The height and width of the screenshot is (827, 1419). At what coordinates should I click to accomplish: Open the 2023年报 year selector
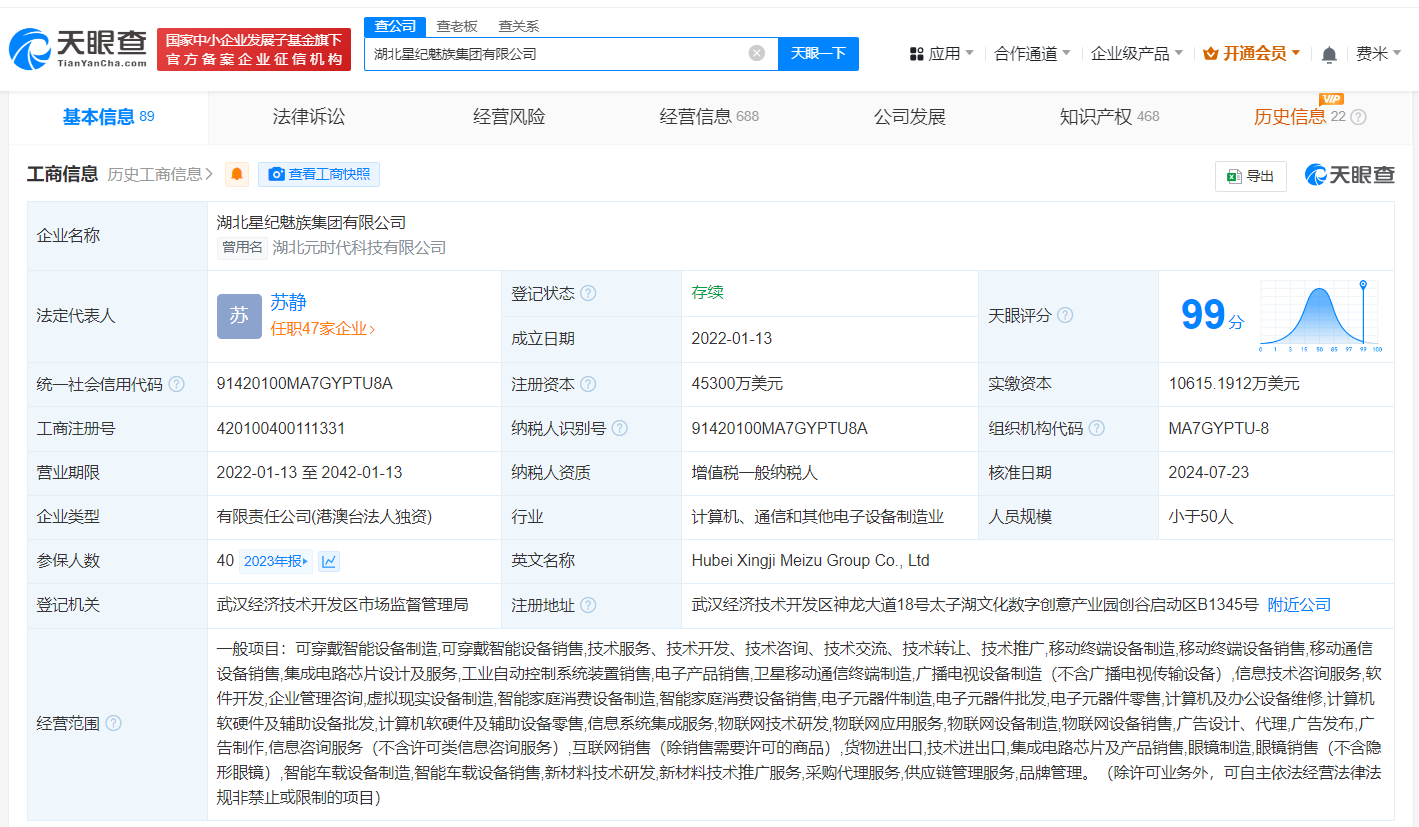(276, 561)
